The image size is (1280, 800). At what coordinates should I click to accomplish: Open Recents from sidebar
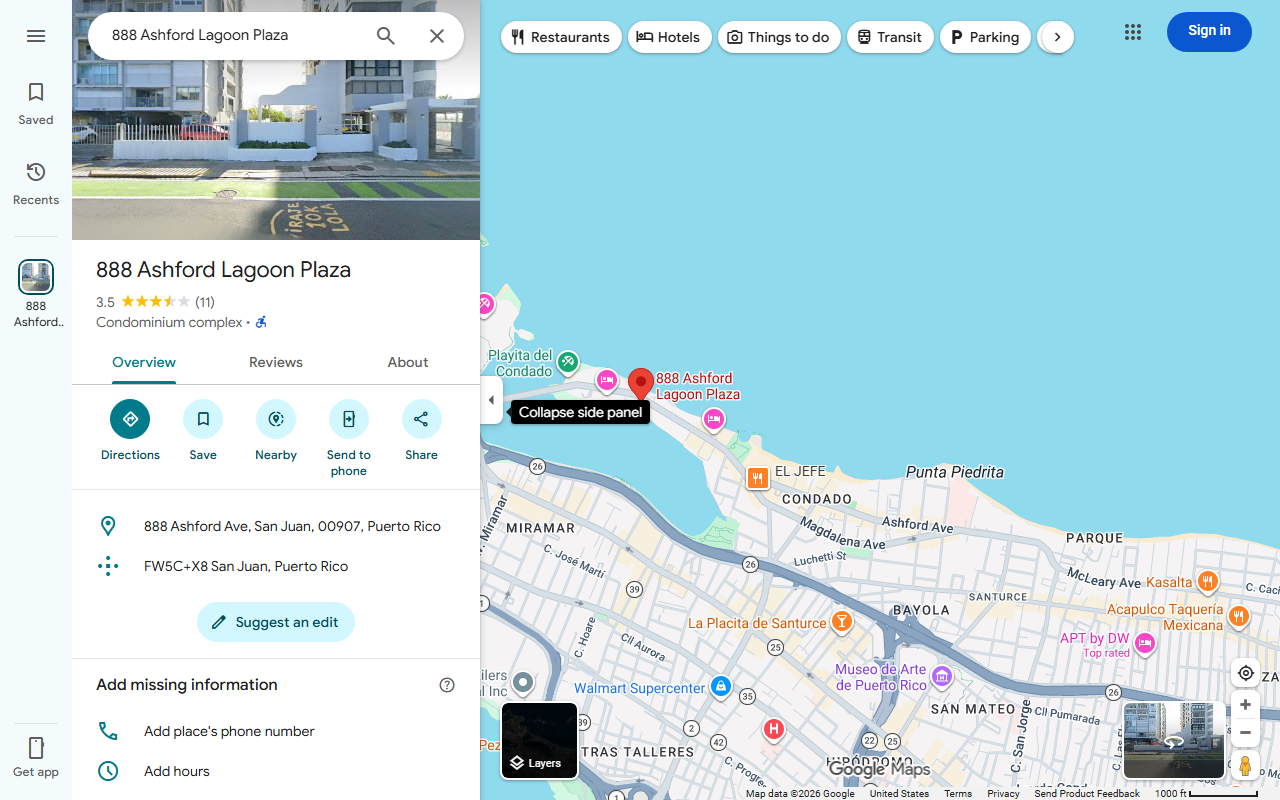36,184
